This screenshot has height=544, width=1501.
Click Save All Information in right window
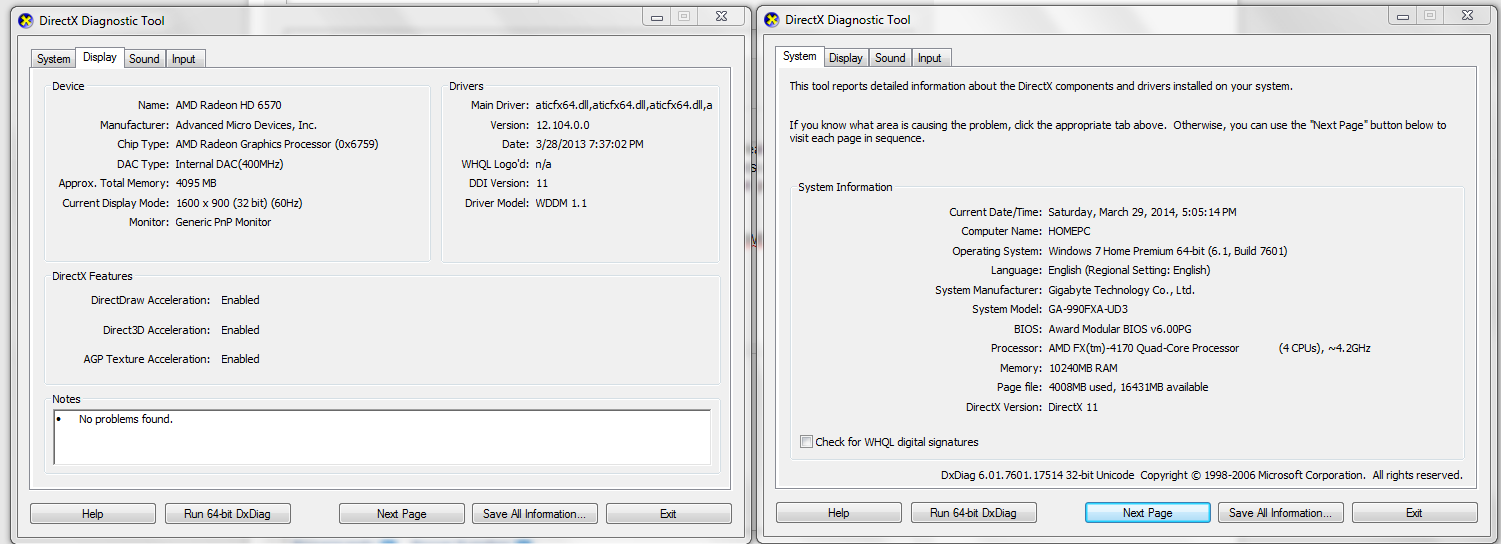pos(1281,513)
